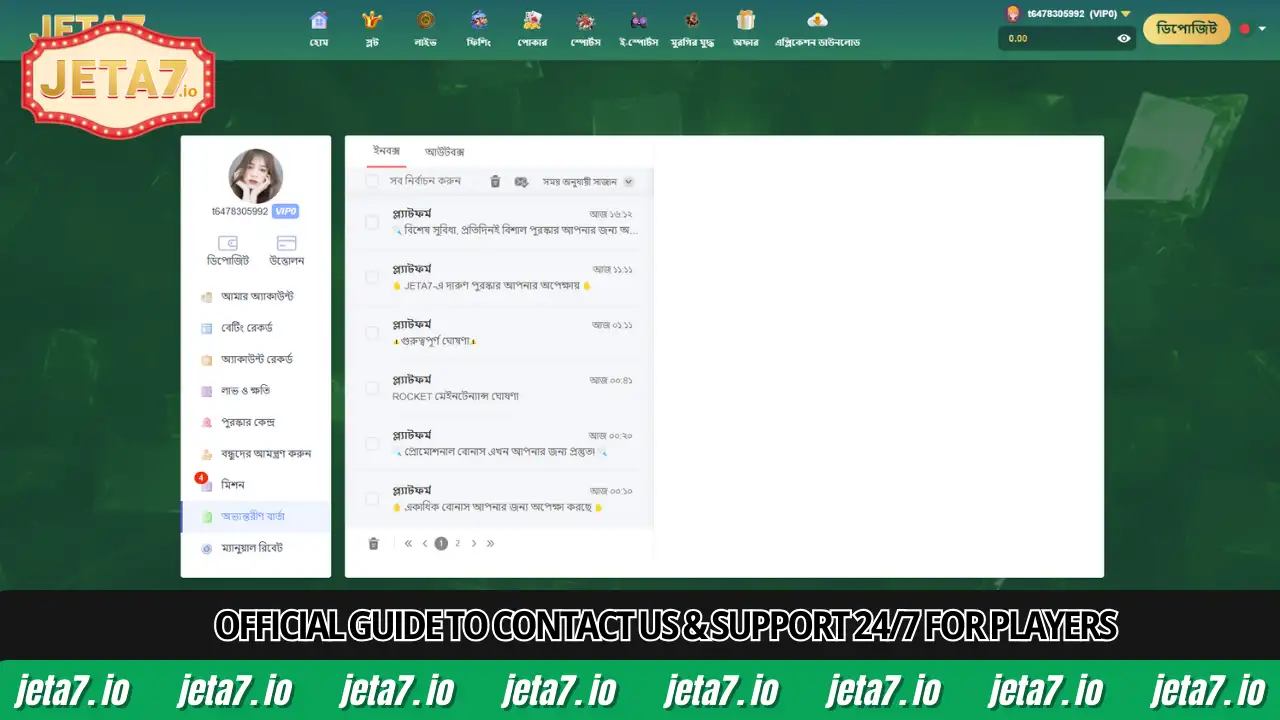The width and height of the screenshot is (1280, 720).
Task: Open the মুরগির যুদ্ধ (Cockfight) icon
Action: 692,20
